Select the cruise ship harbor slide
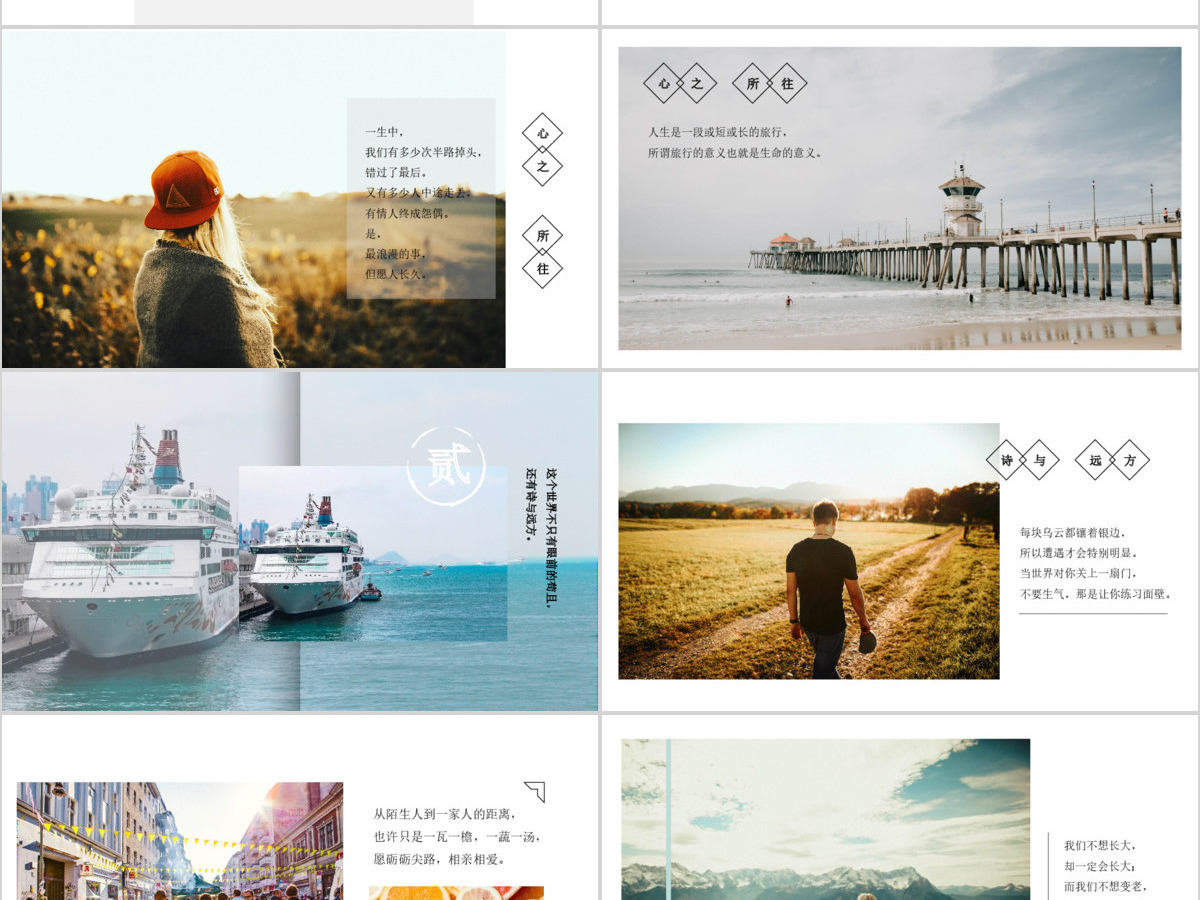Viewport: 1200px width, 900px height. pos(299,541)
